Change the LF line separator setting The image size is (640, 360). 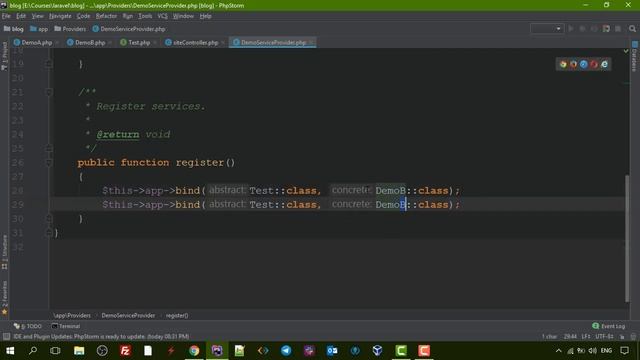[586, 337]
